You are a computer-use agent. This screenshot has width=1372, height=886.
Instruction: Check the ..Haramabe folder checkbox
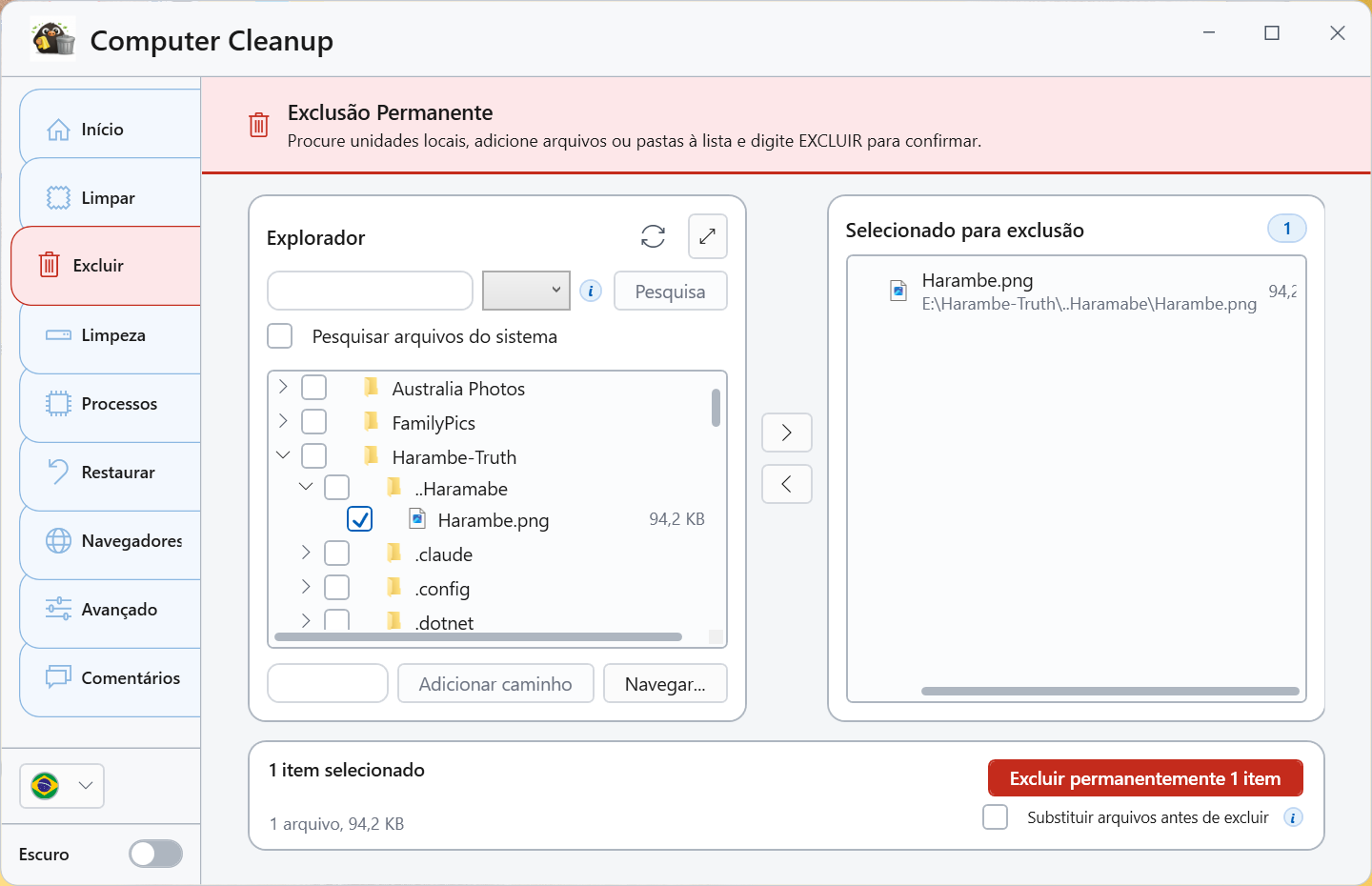pos(337,488)
